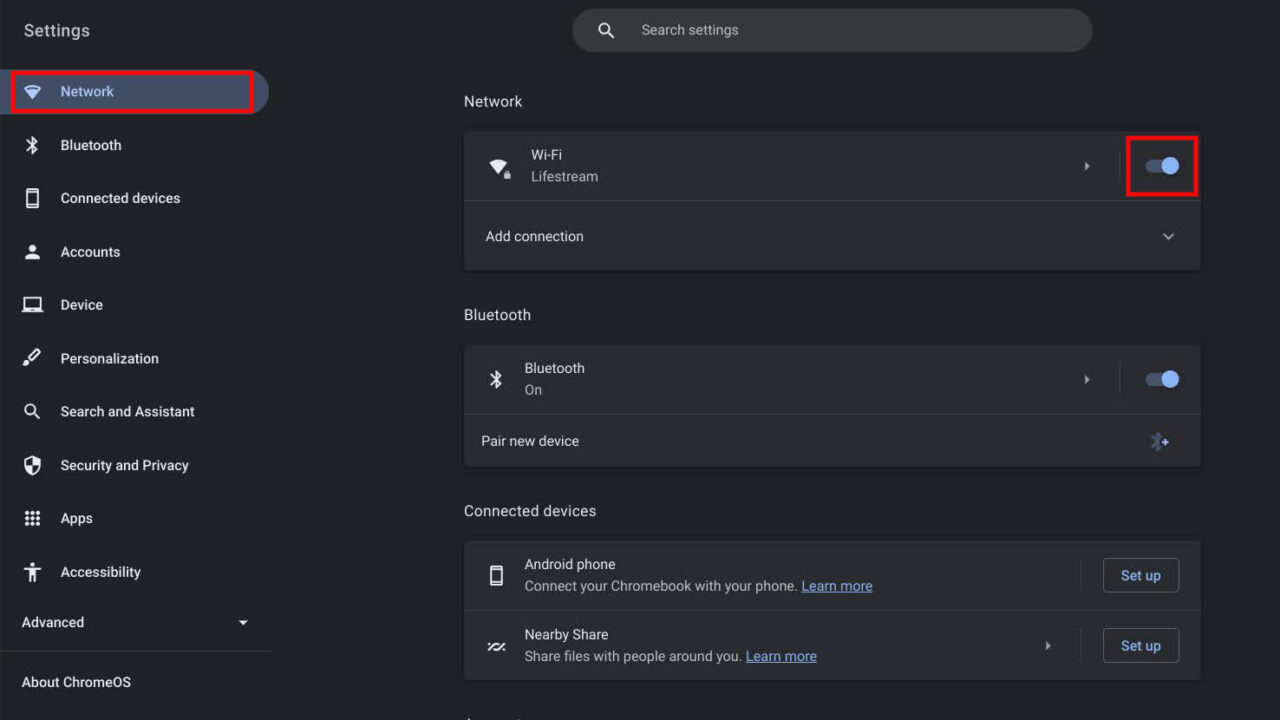Open About ChromeOS
Viewport: 1280px width, 720px height.
[76, 681]
